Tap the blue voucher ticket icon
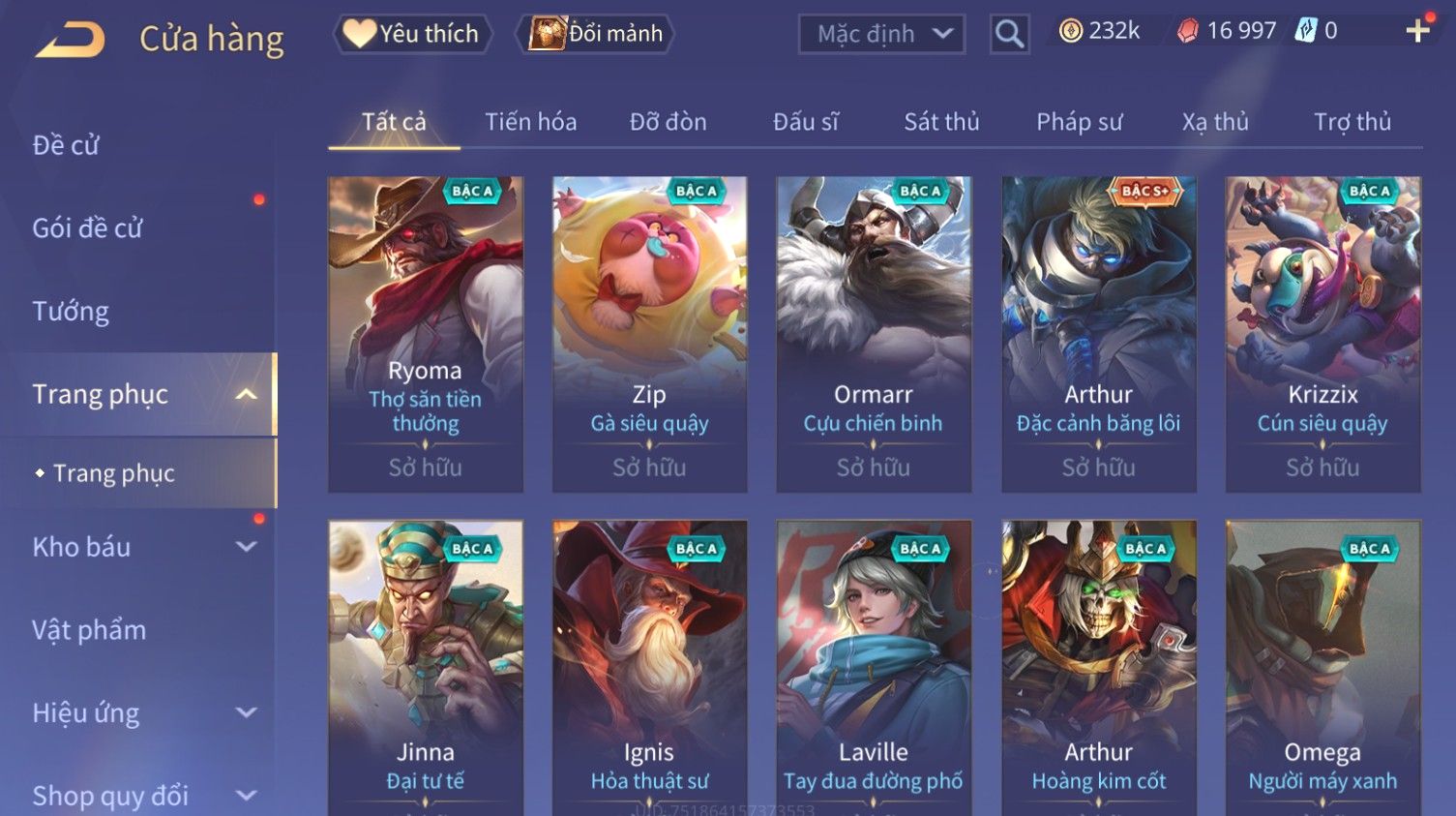The height and width of the screenshot is (816, 1456). pos(1306,31)
